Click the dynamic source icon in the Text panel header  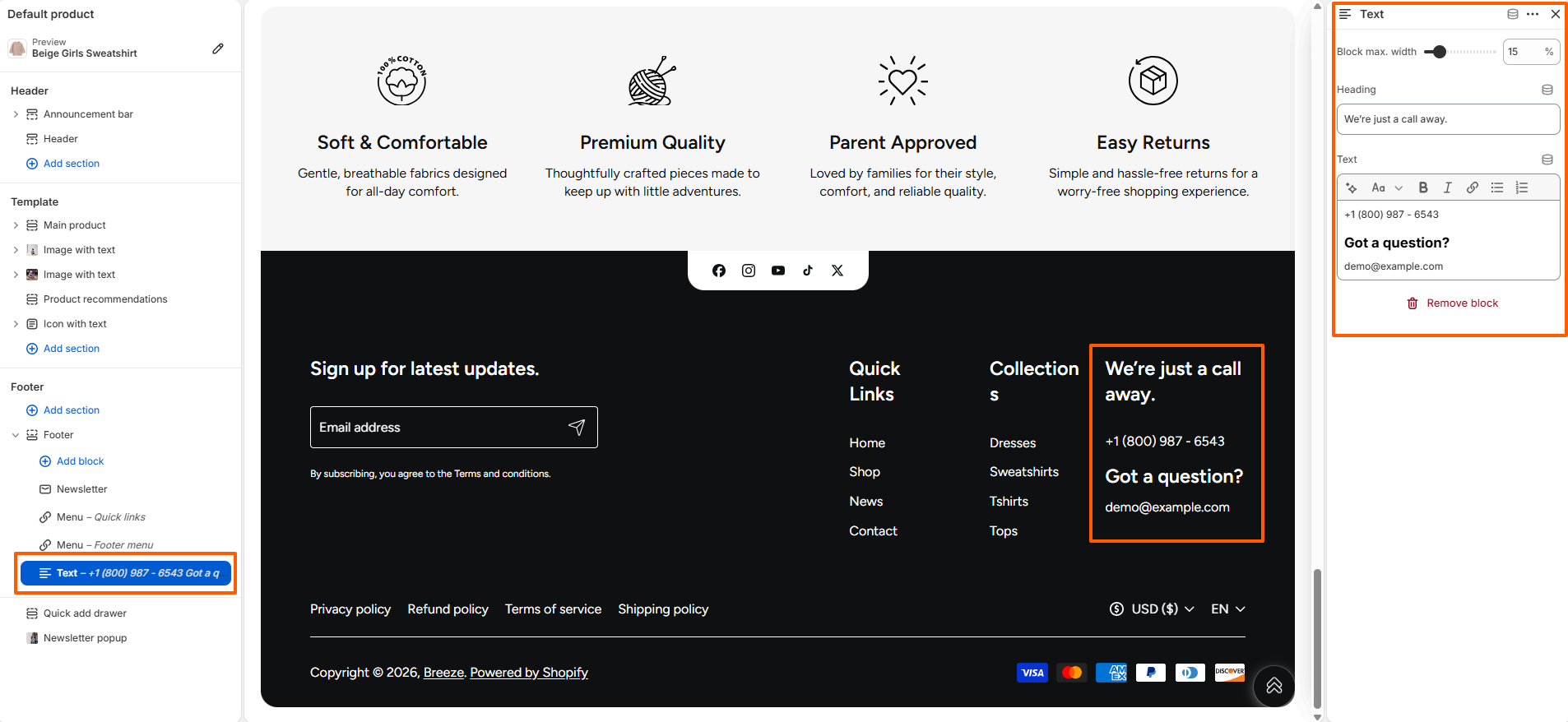[x=1513, y=14]
